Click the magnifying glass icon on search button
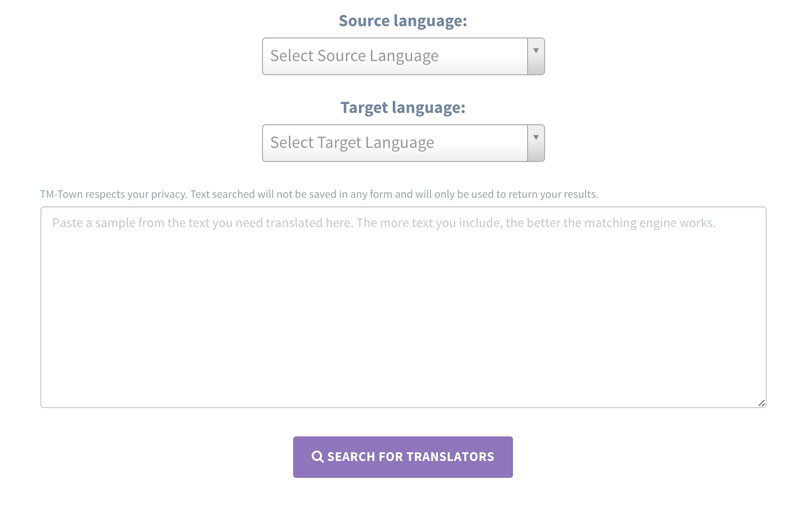Screen dimensions: 800x505 tap(317, 457)
